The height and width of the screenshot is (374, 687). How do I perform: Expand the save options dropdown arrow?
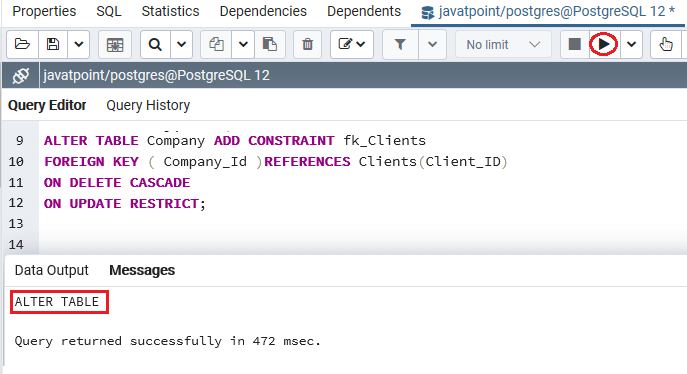(78, 44)
